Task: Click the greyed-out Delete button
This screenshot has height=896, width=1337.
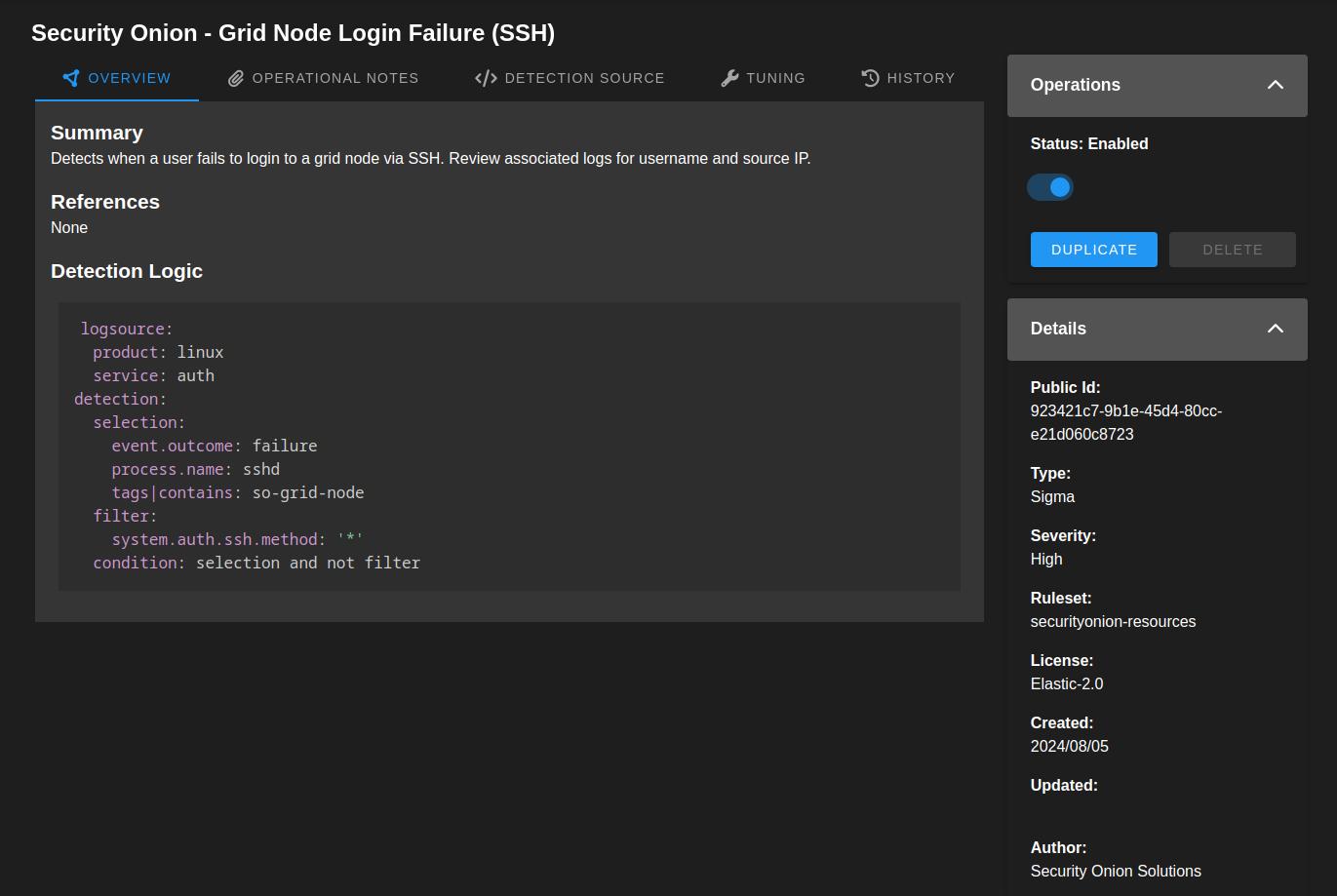Action: tap(1232, 250)
